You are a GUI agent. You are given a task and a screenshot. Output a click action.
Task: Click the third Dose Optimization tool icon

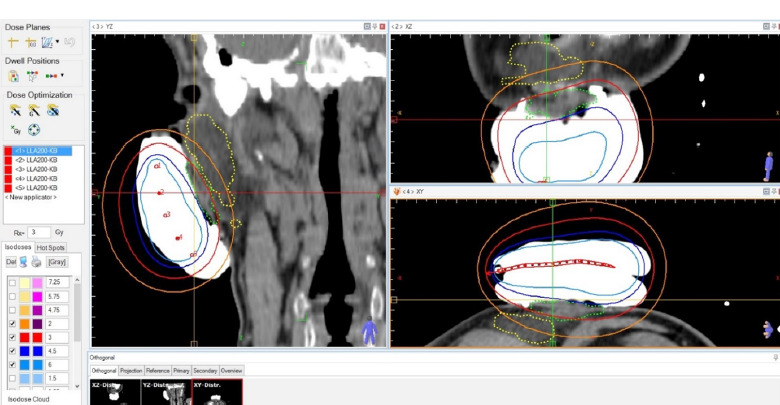point(52,110)
